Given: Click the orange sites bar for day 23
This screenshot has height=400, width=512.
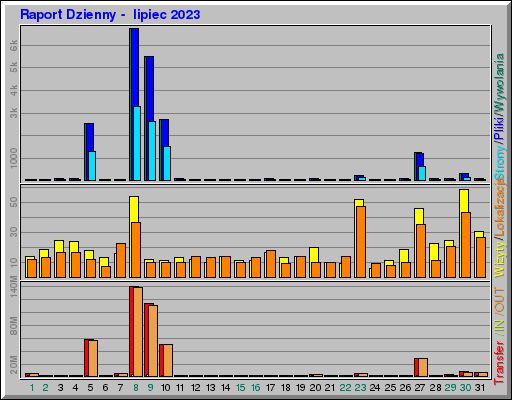Looking at the screenshot, I should pyautogui.click(x=361, y=242).
